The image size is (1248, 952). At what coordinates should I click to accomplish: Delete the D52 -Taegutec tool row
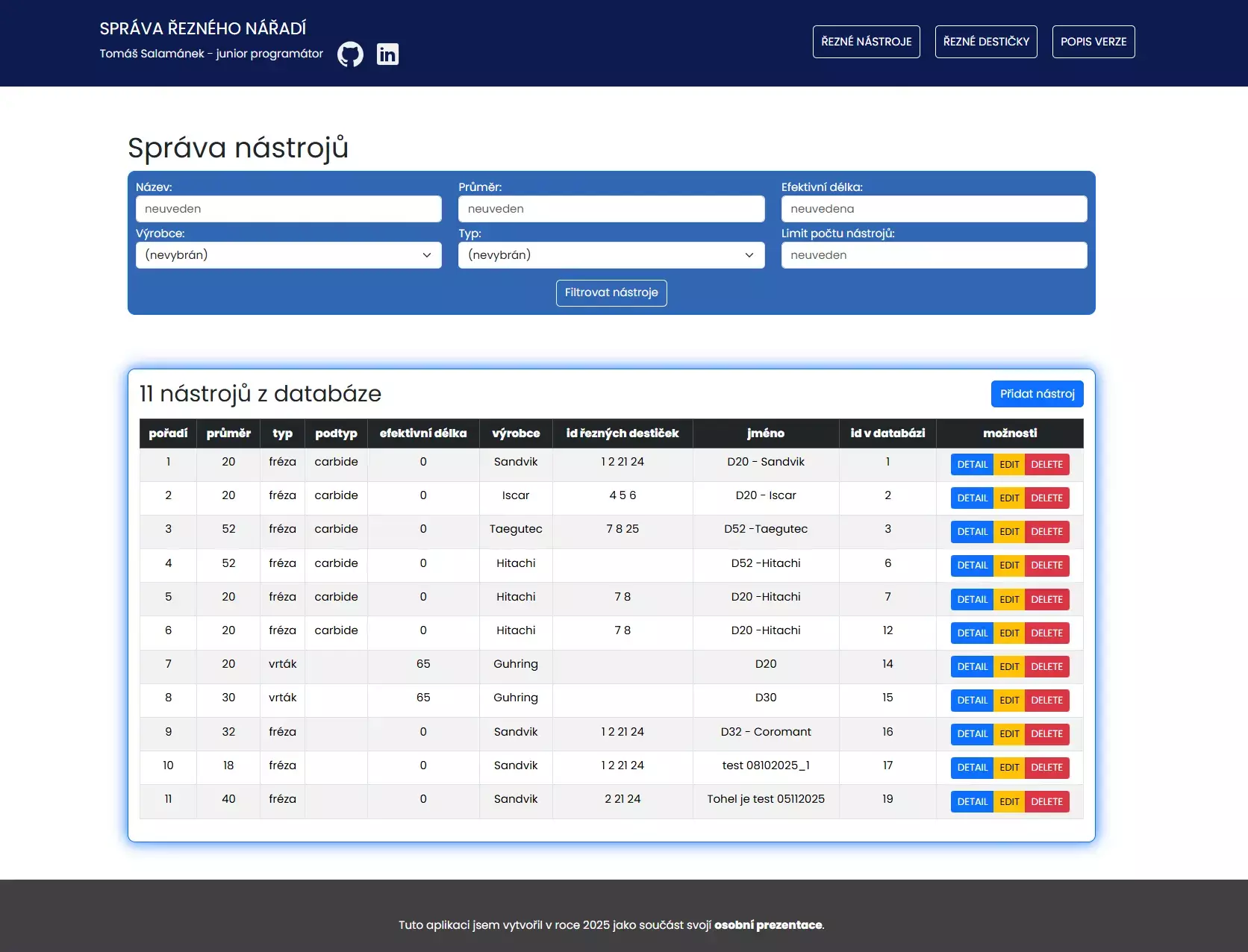[x=1046, y=532]
